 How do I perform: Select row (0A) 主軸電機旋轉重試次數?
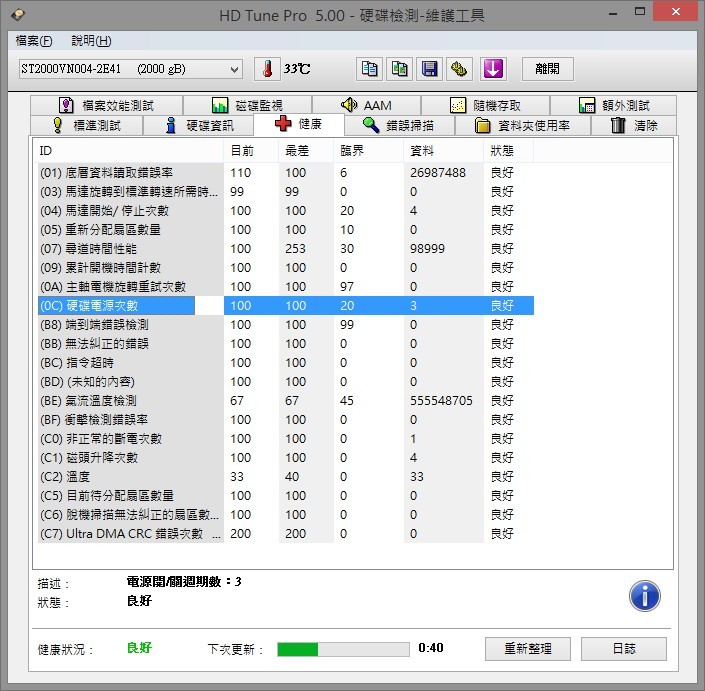286,286
